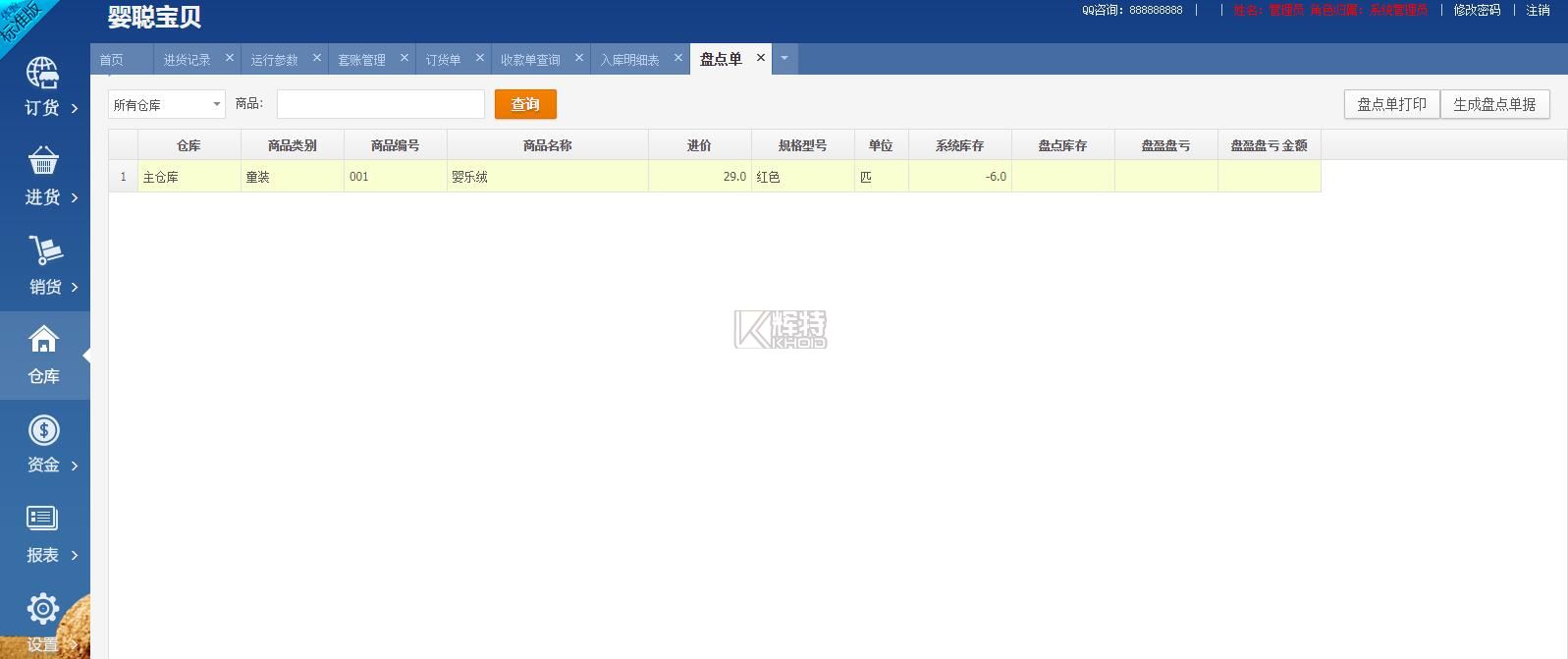Open the tab list dropdown arrow
Image resolution: width=1568 pixels, height=659 pixels.
point(784,59)
